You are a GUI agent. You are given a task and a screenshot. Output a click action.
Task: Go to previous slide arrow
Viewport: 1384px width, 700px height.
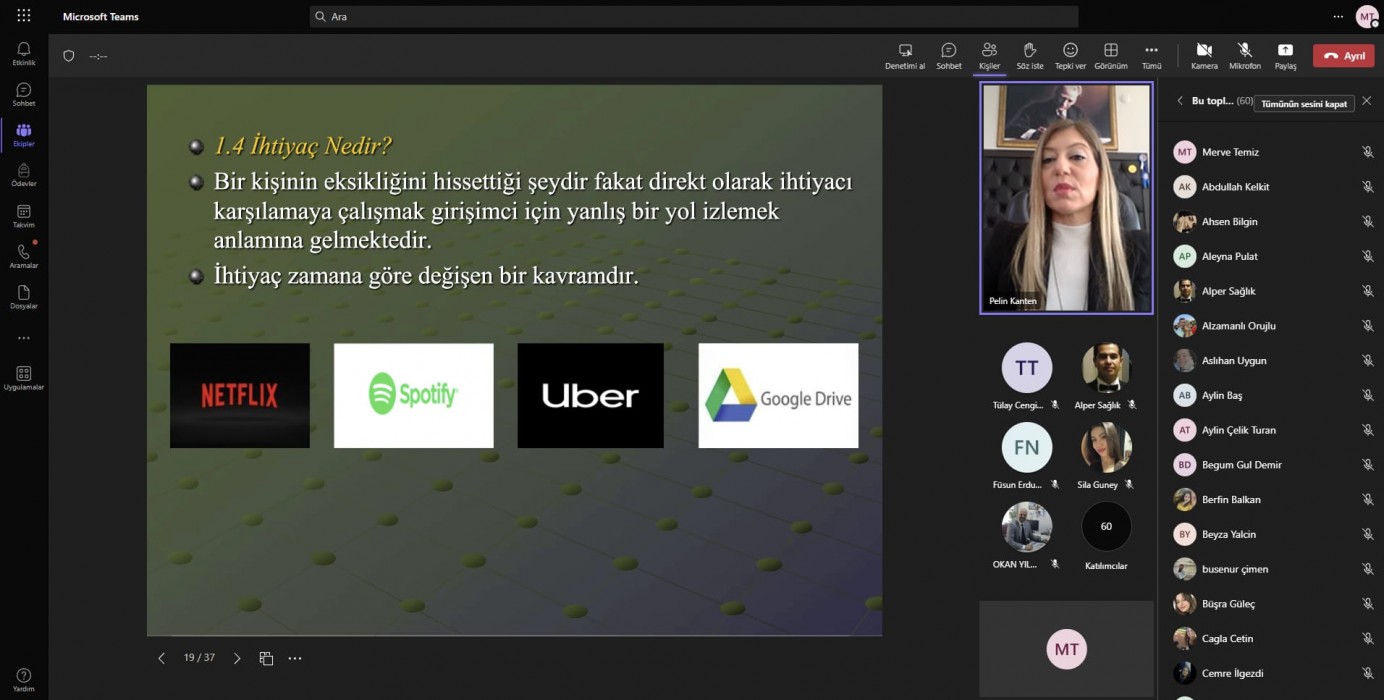(161, 658)
